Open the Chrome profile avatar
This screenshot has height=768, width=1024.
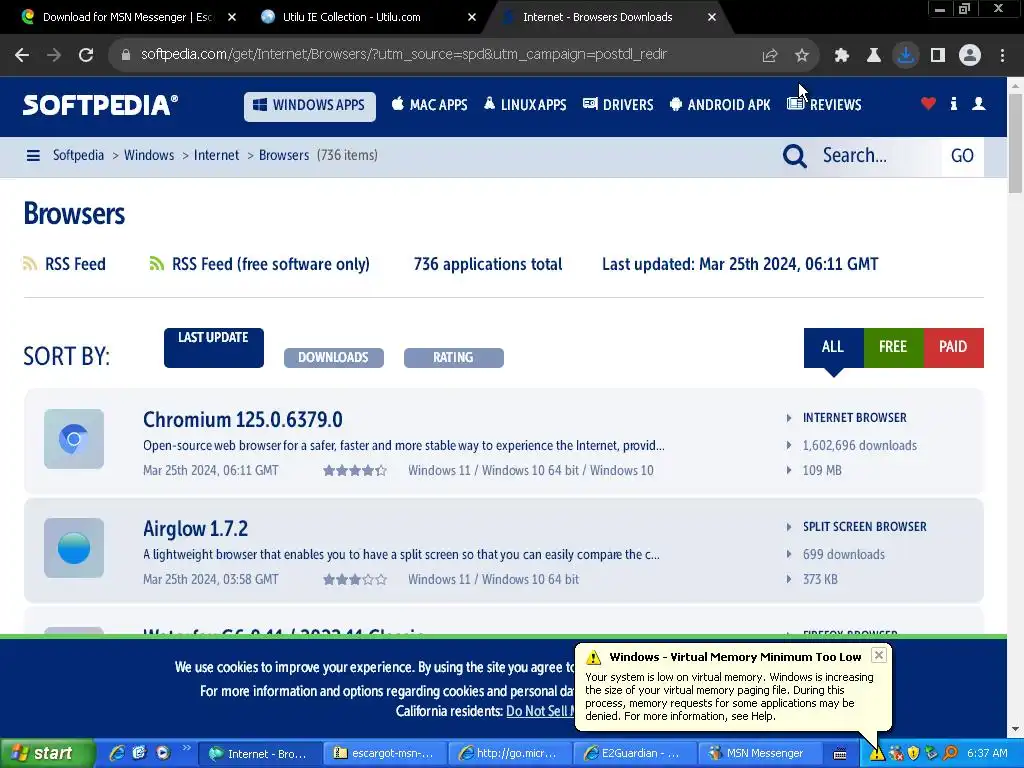coord(970,56)
